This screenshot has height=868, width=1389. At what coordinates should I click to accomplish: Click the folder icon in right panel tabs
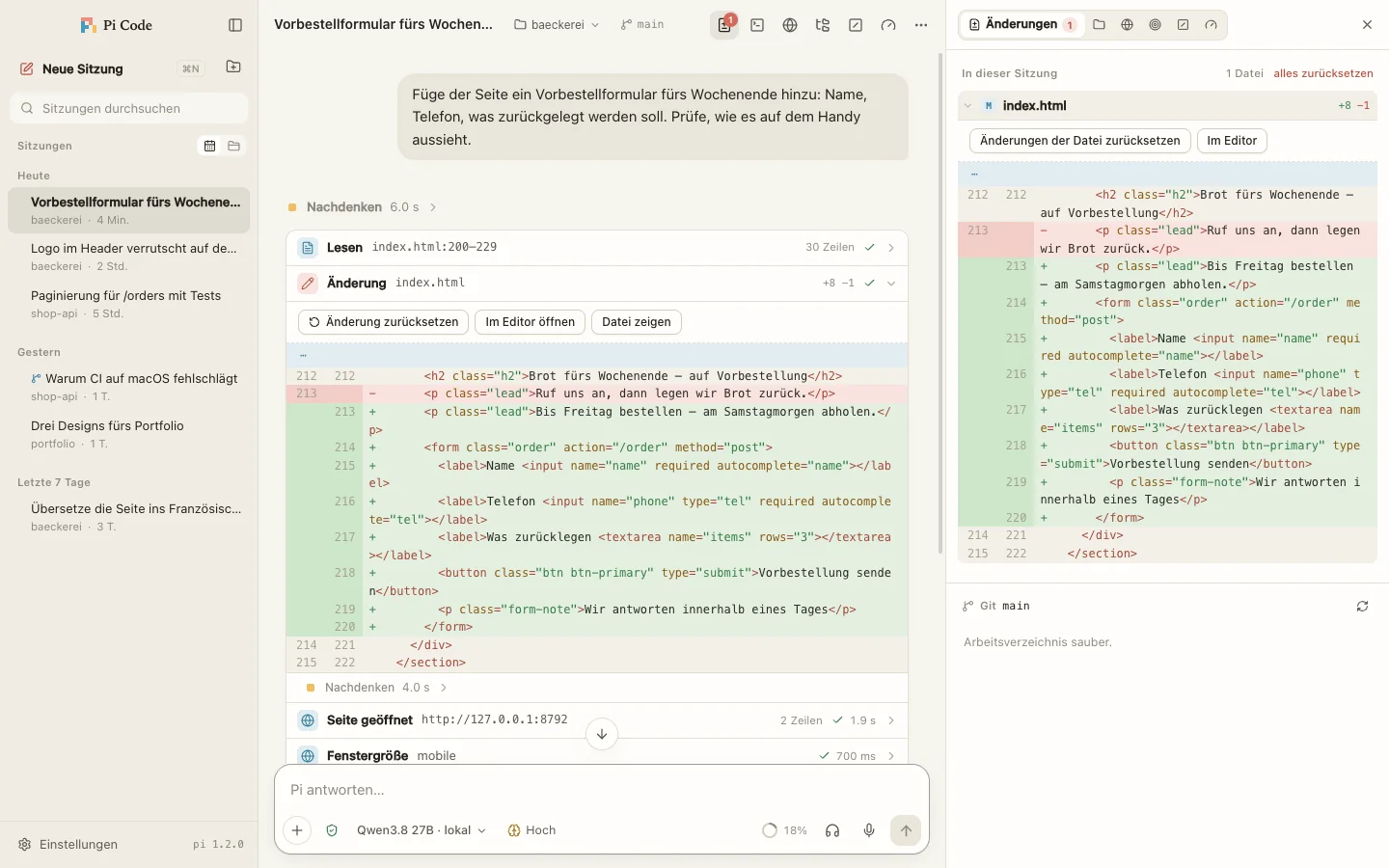(x=1099, y=25)
